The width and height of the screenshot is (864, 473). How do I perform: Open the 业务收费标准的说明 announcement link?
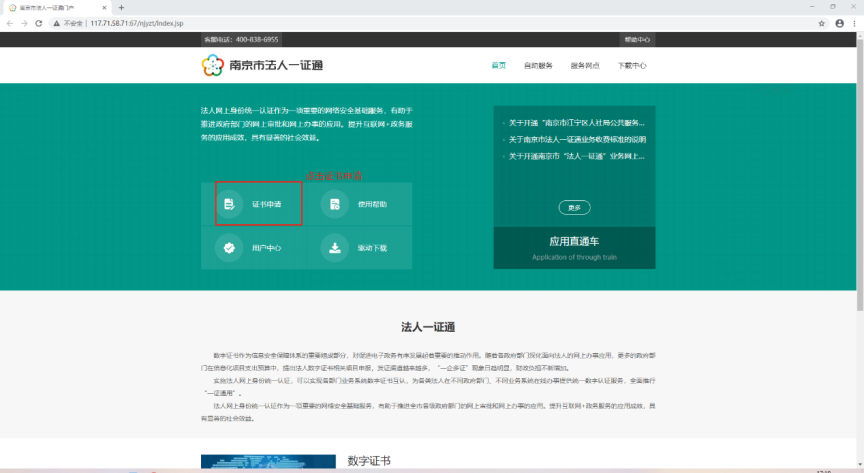(582, 139)
